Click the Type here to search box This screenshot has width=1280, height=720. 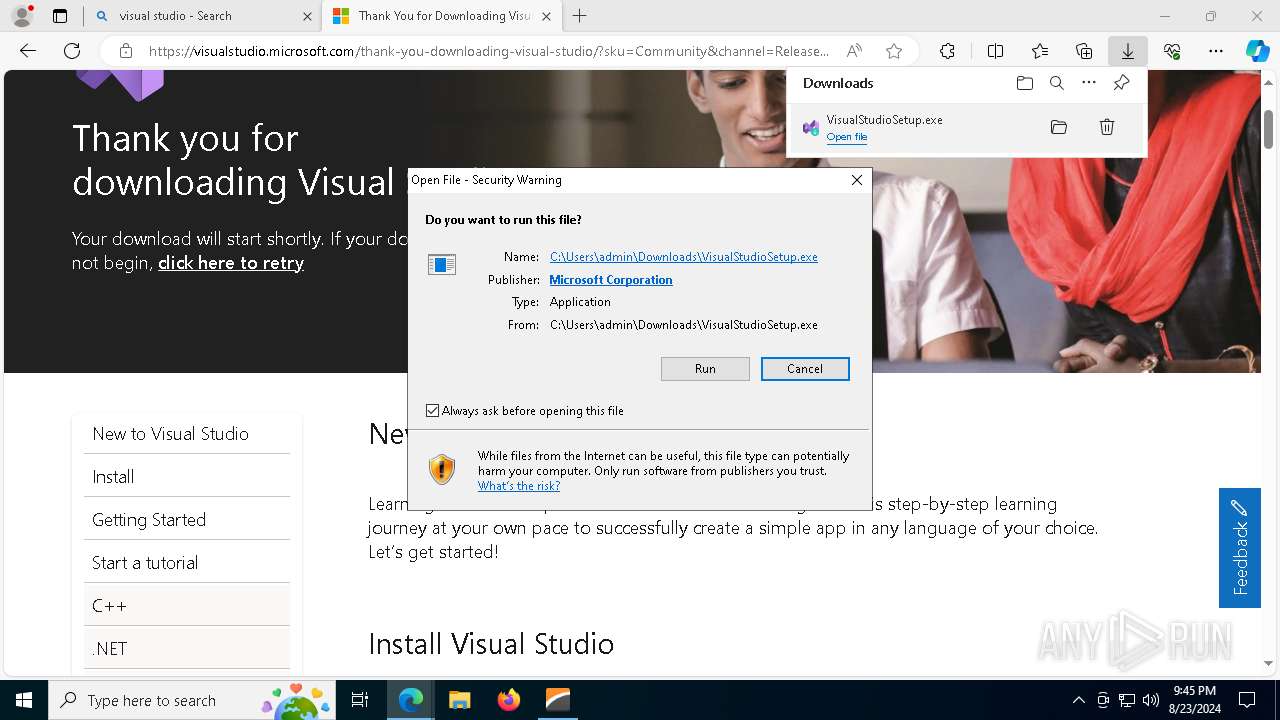click(192, 700)
